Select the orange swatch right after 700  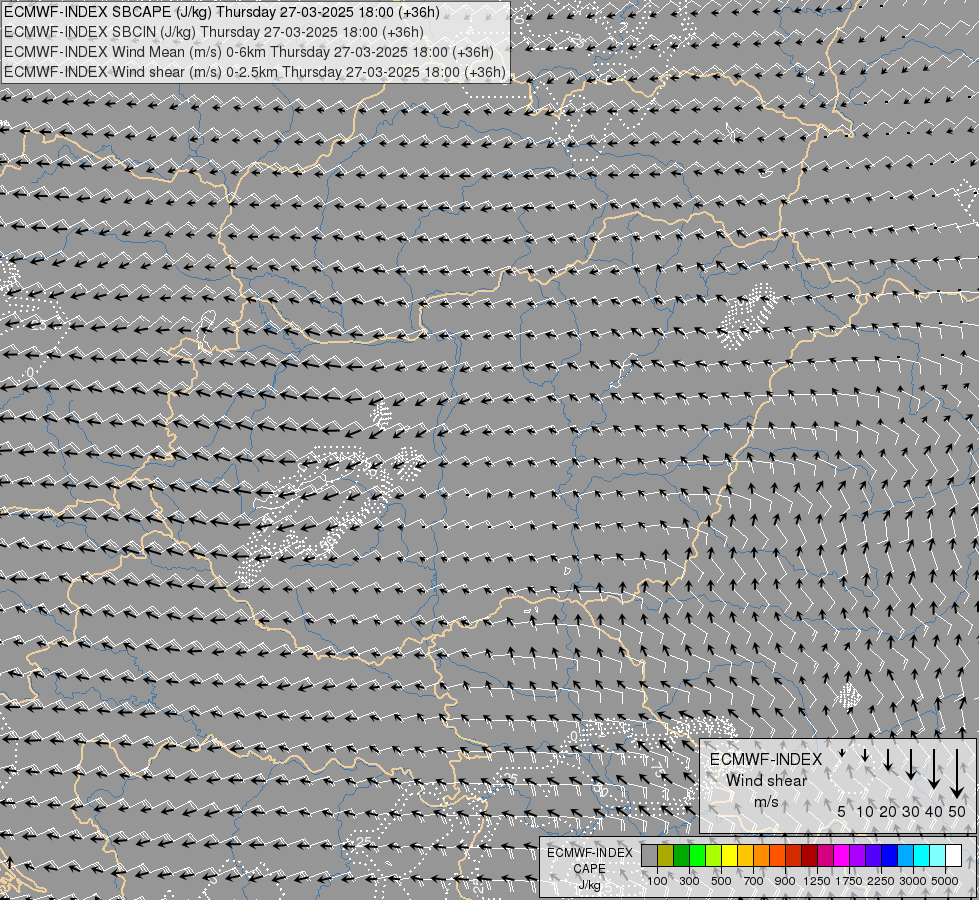click(761, 856)
